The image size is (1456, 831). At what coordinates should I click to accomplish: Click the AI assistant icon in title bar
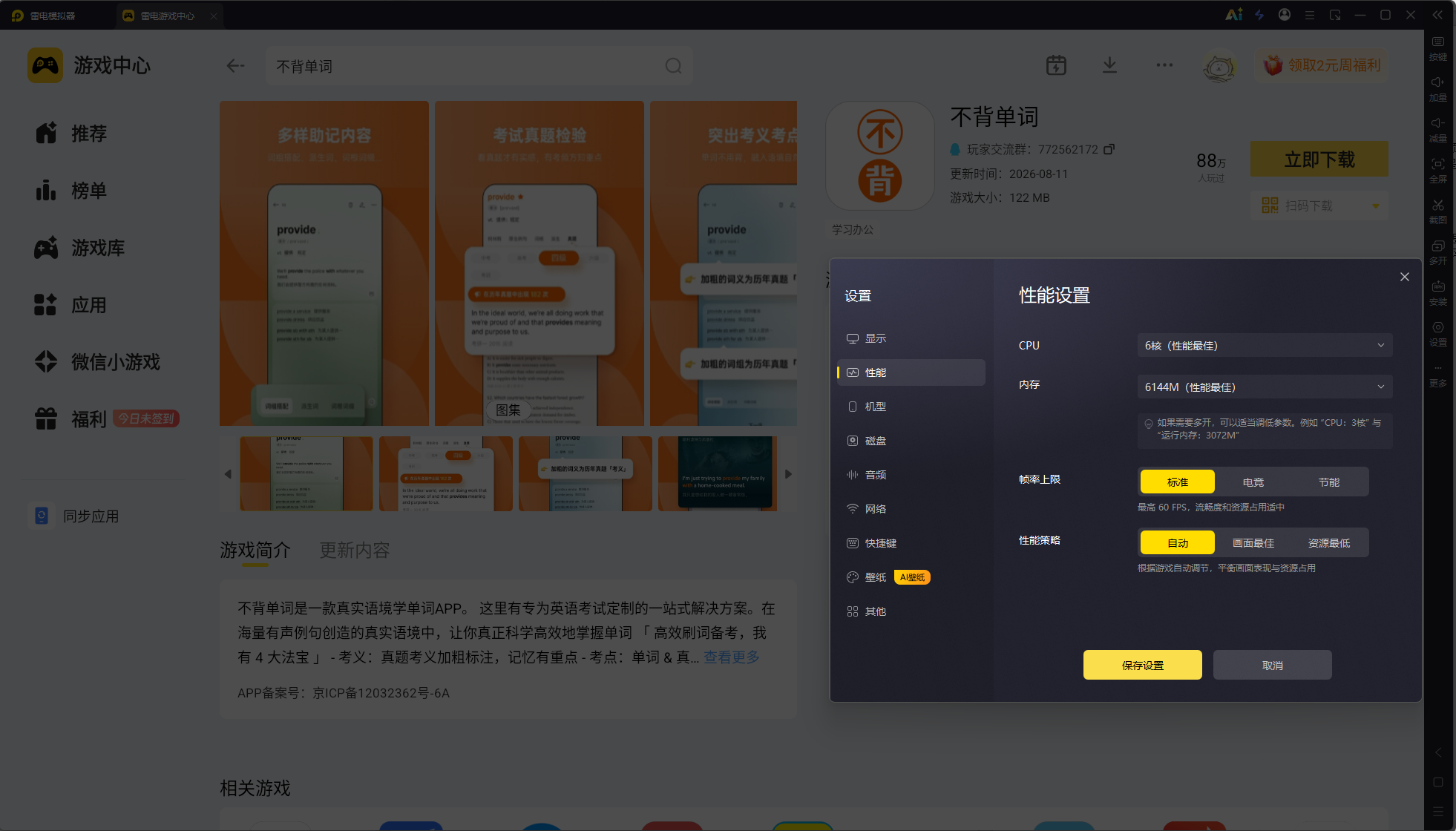pyautogui.click(x=1233, y=15)
